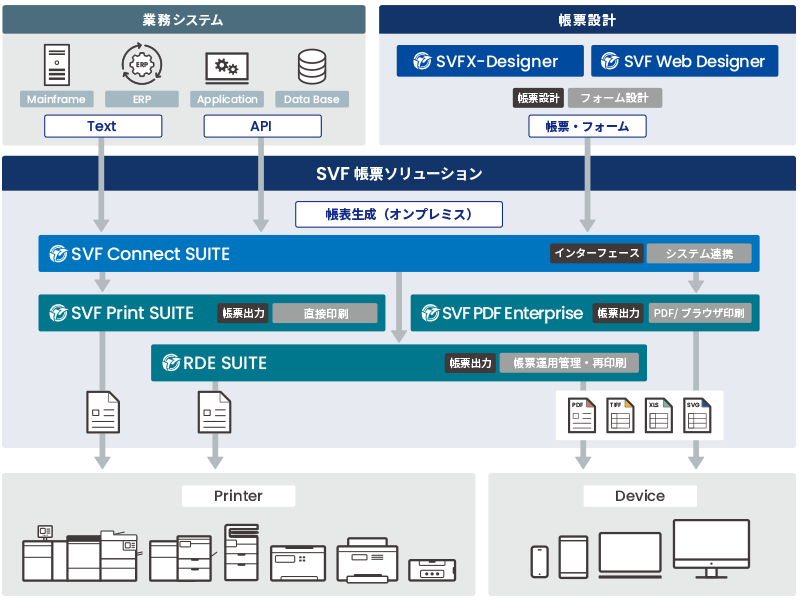The height and width of the screenshot is (600, 800).
Task: Select the Data Base cylinder icon
Action: 311,66
